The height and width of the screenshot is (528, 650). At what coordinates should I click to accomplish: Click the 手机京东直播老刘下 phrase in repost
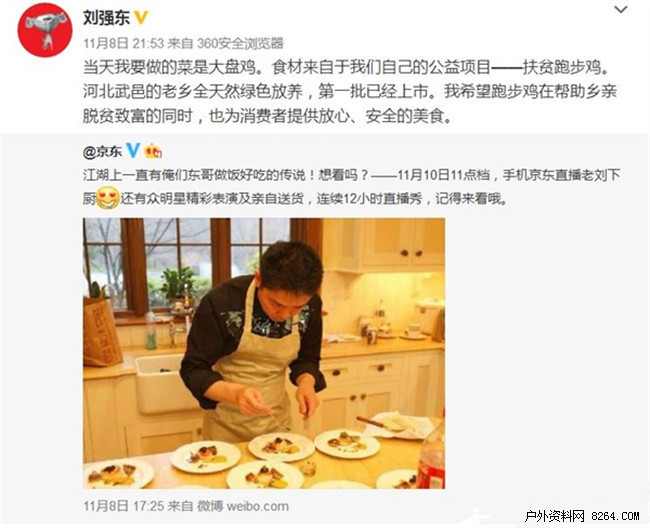[x=562, y=175]
